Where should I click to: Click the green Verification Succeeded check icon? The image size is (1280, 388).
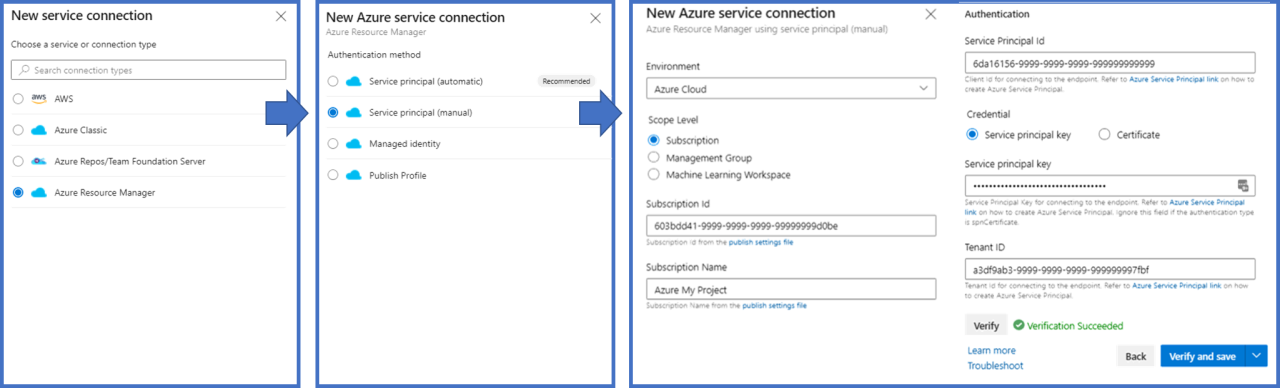pyautogui.click(x=1018, y=325)
